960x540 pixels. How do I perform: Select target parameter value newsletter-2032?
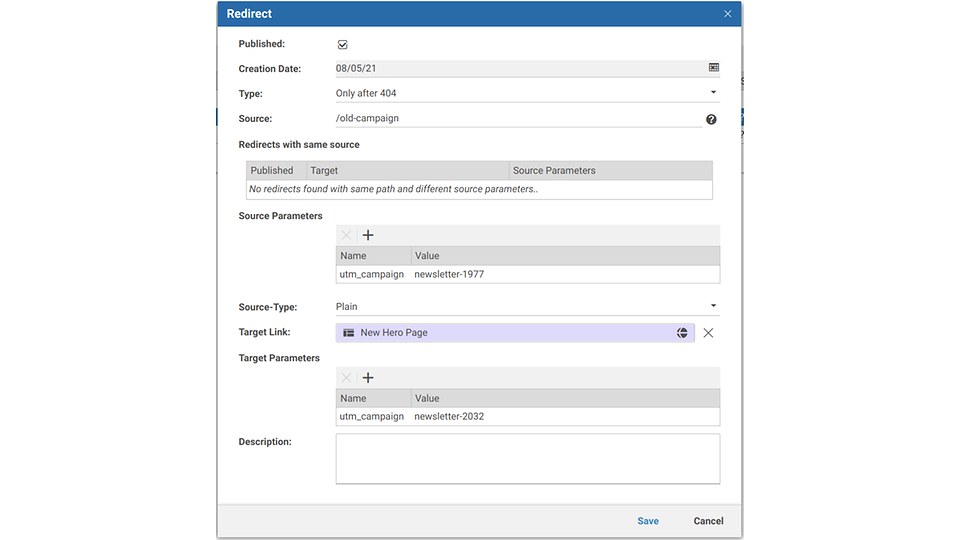[x=449, y=416]
